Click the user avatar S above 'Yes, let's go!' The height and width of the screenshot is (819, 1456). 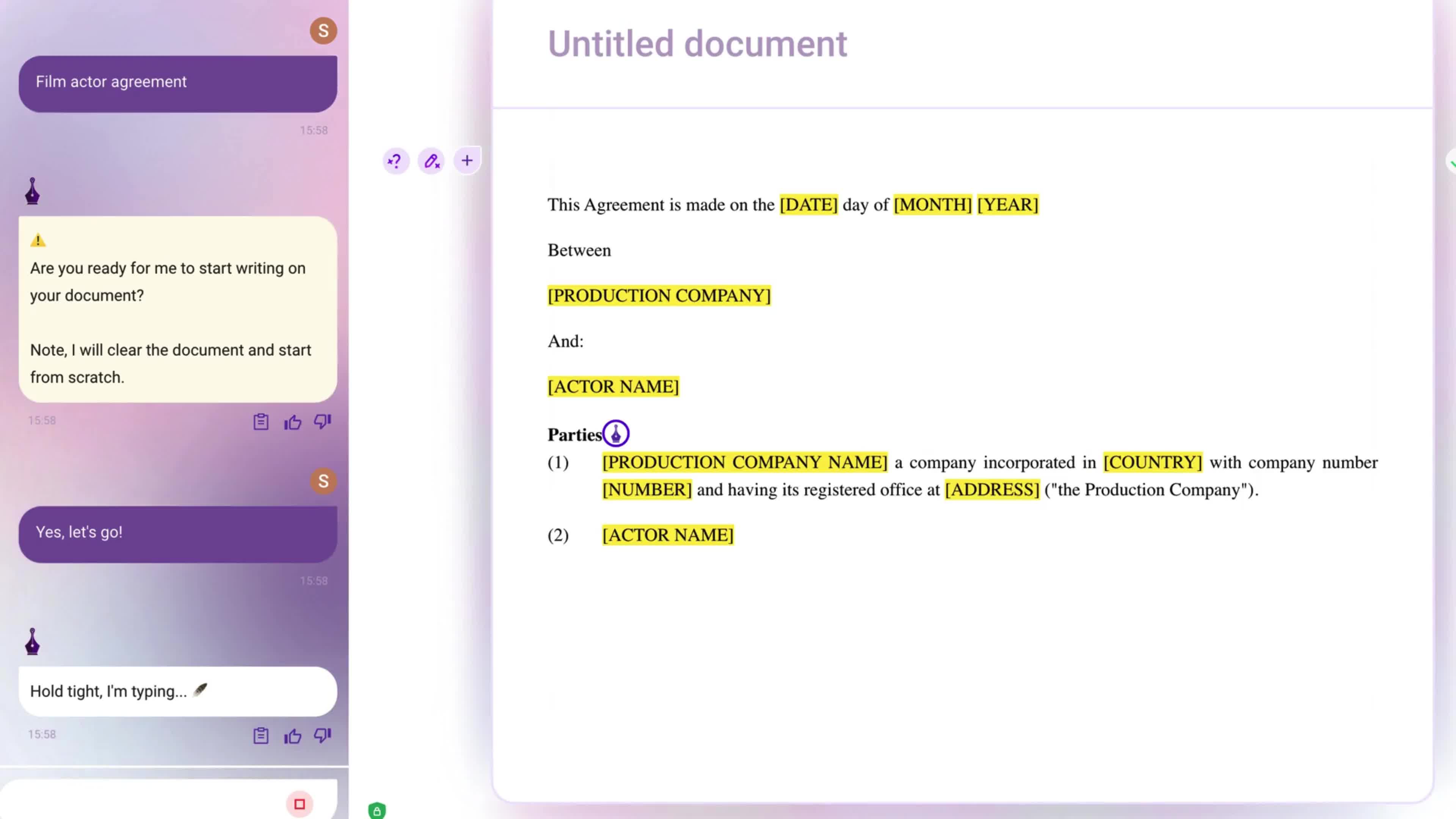coord(323,481)
